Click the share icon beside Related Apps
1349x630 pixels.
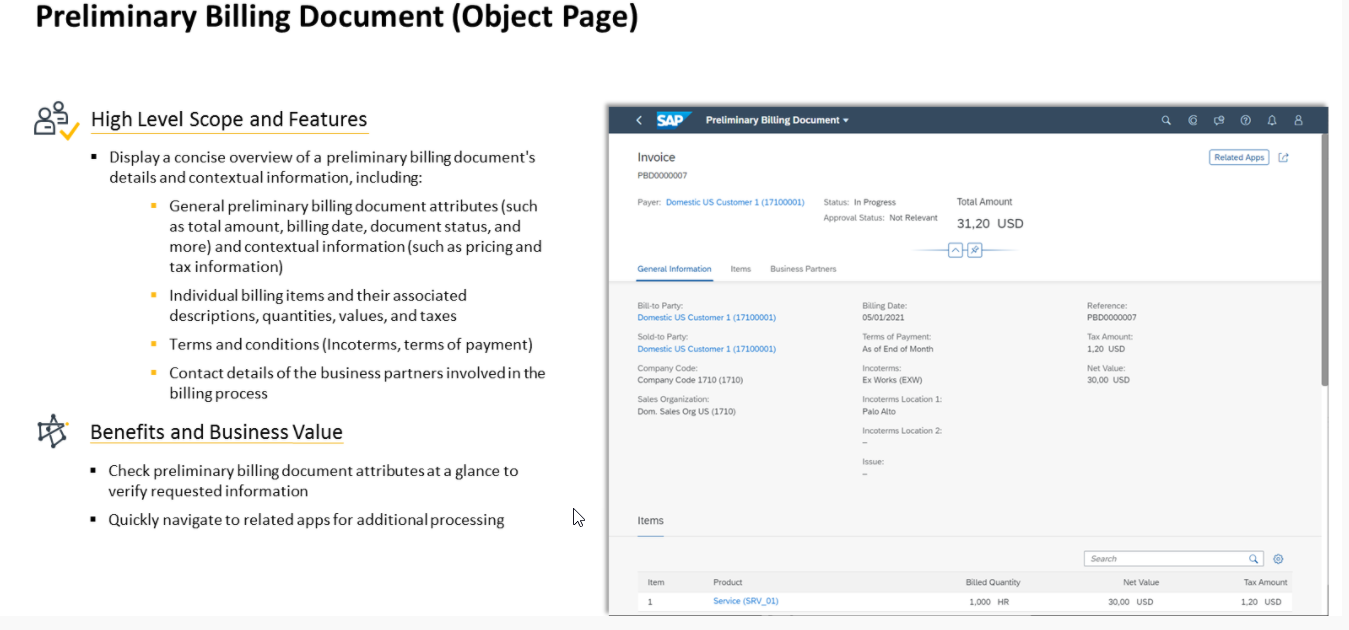click(1284, 157)
